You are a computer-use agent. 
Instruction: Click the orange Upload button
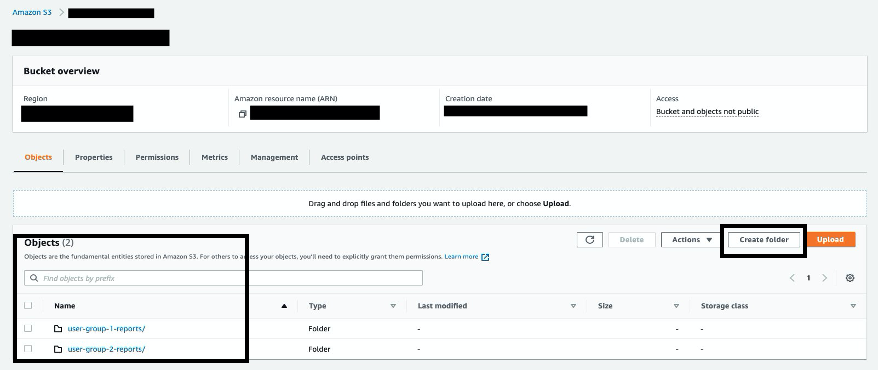830,240
